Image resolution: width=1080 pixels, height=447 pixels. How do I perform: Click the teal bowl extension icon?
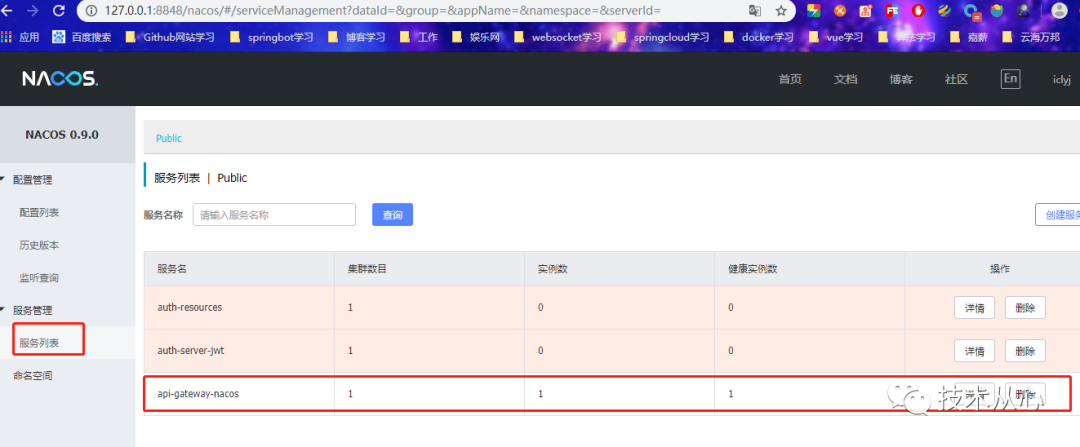[x=997, y=10]
